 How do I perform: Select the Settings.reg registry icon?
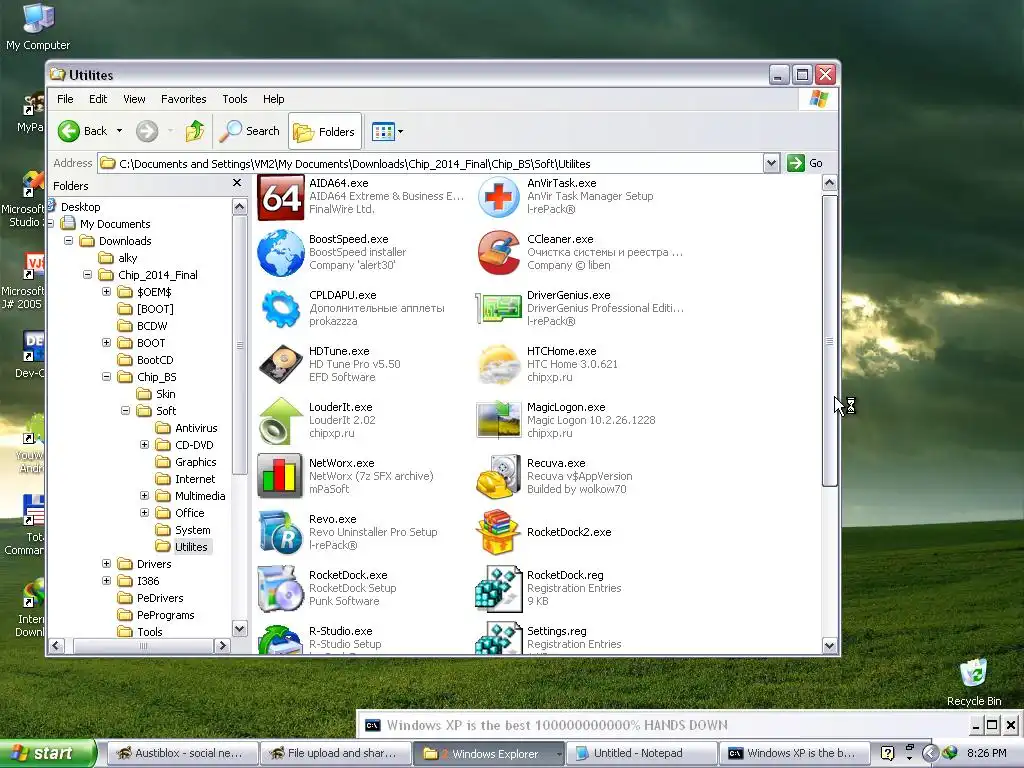point(498,638)
